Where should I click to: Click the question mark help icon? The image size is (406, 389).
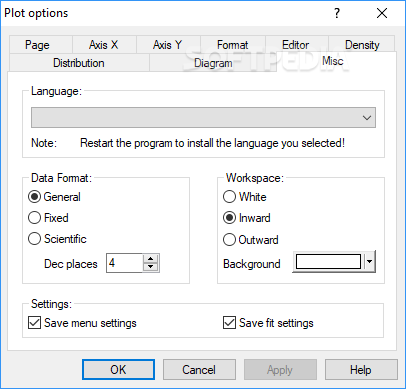337,13
